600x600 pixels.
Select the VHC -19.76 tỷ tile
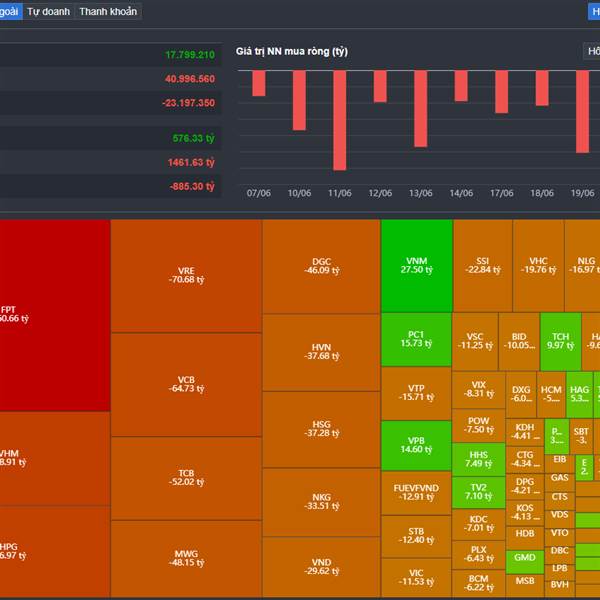pyautogui.click(x=538, y=266)
